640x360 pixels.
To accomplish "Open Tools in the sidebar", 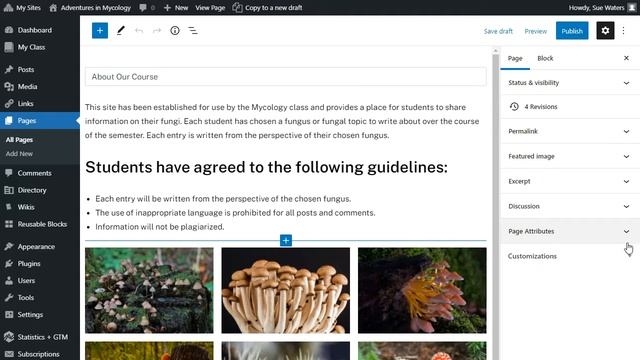I will click(x=40, y=298).
